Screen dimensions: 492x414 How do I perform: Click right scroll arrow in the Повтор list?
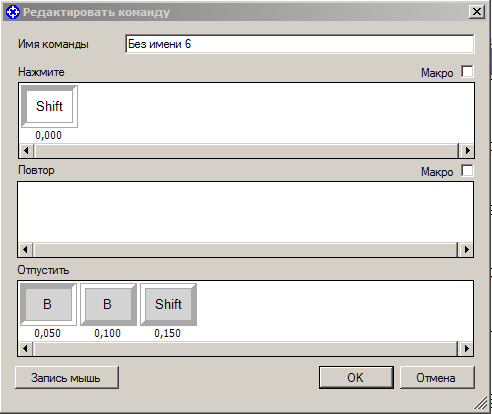[466, 249]
